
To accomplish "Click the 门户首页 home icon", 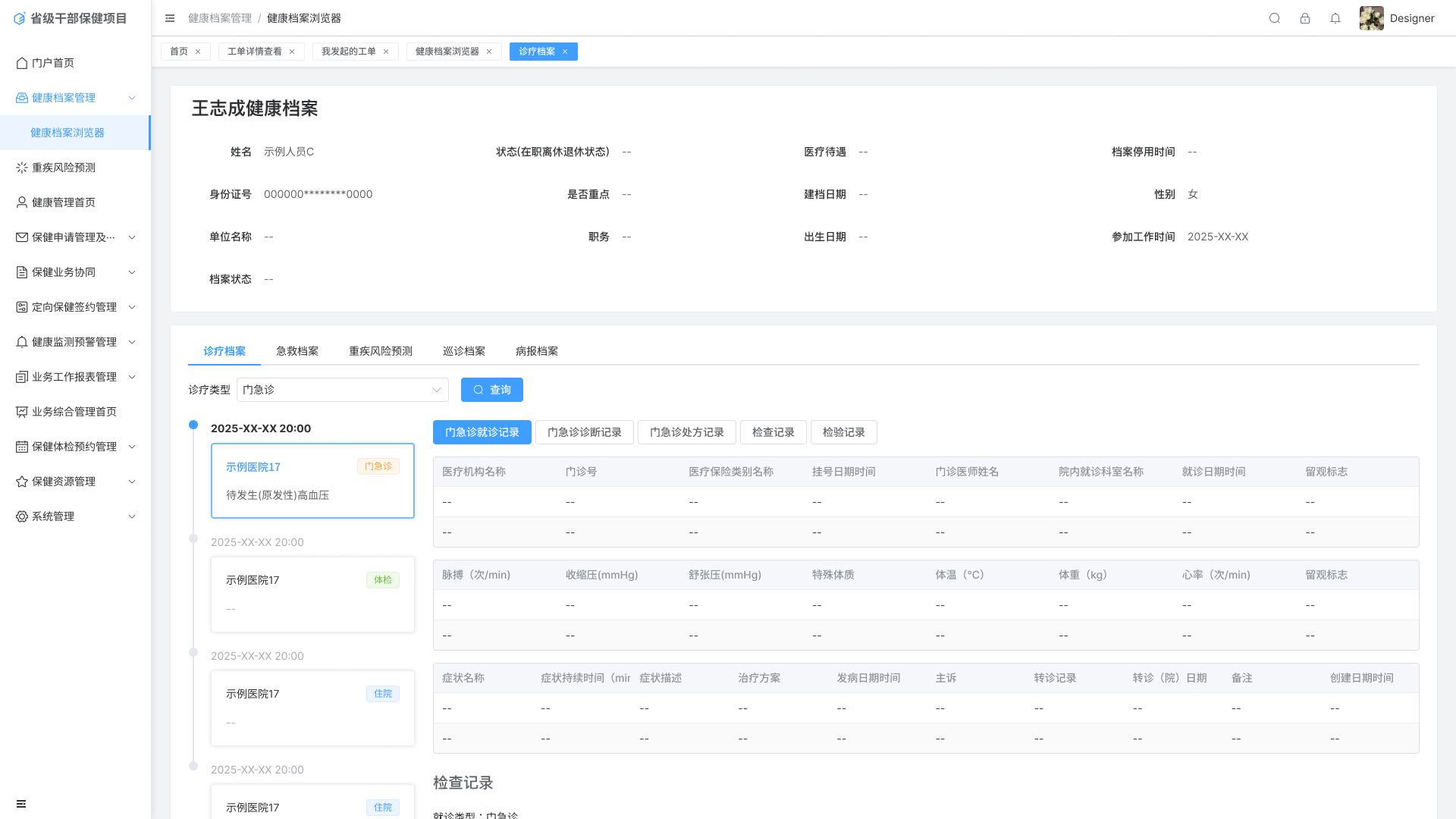I will [x=22, y=63].
